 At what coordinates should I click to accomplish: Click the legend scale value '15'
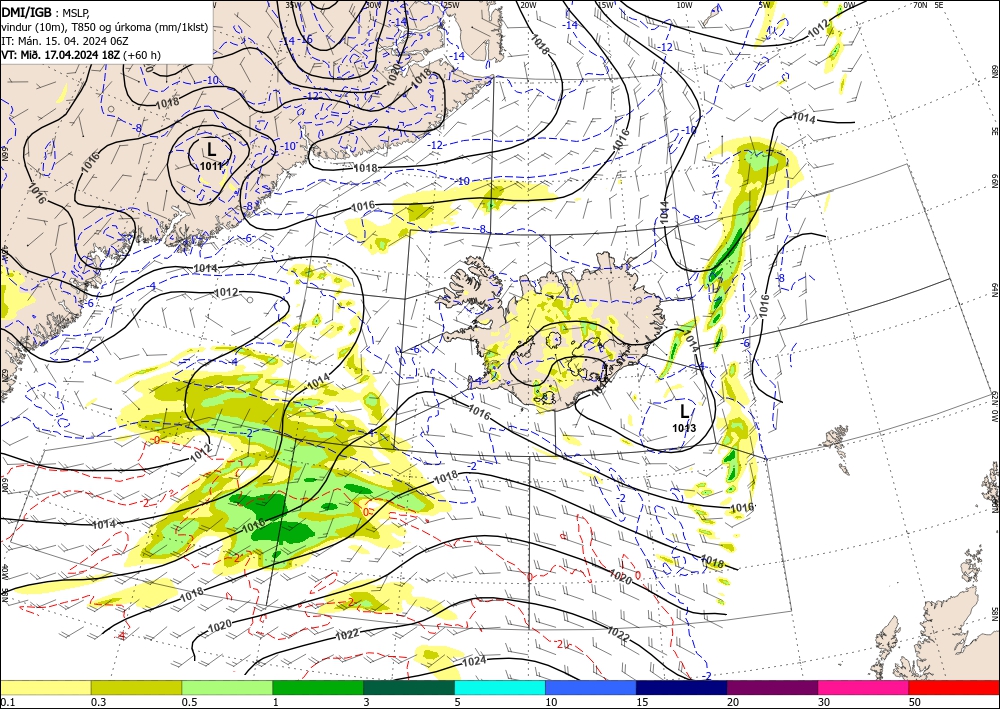tap(642, 702)
